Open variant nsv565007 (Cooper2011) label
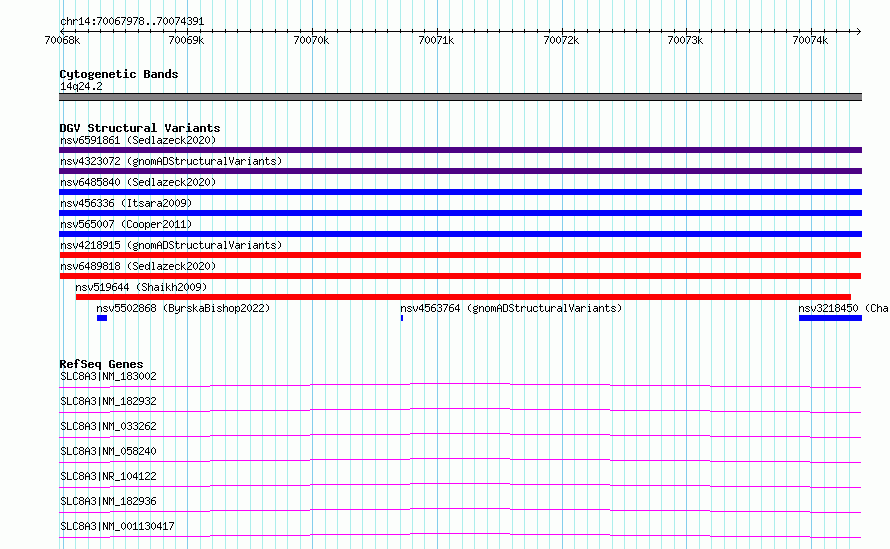This screenshot has height=549, width=890. point(126,224)
